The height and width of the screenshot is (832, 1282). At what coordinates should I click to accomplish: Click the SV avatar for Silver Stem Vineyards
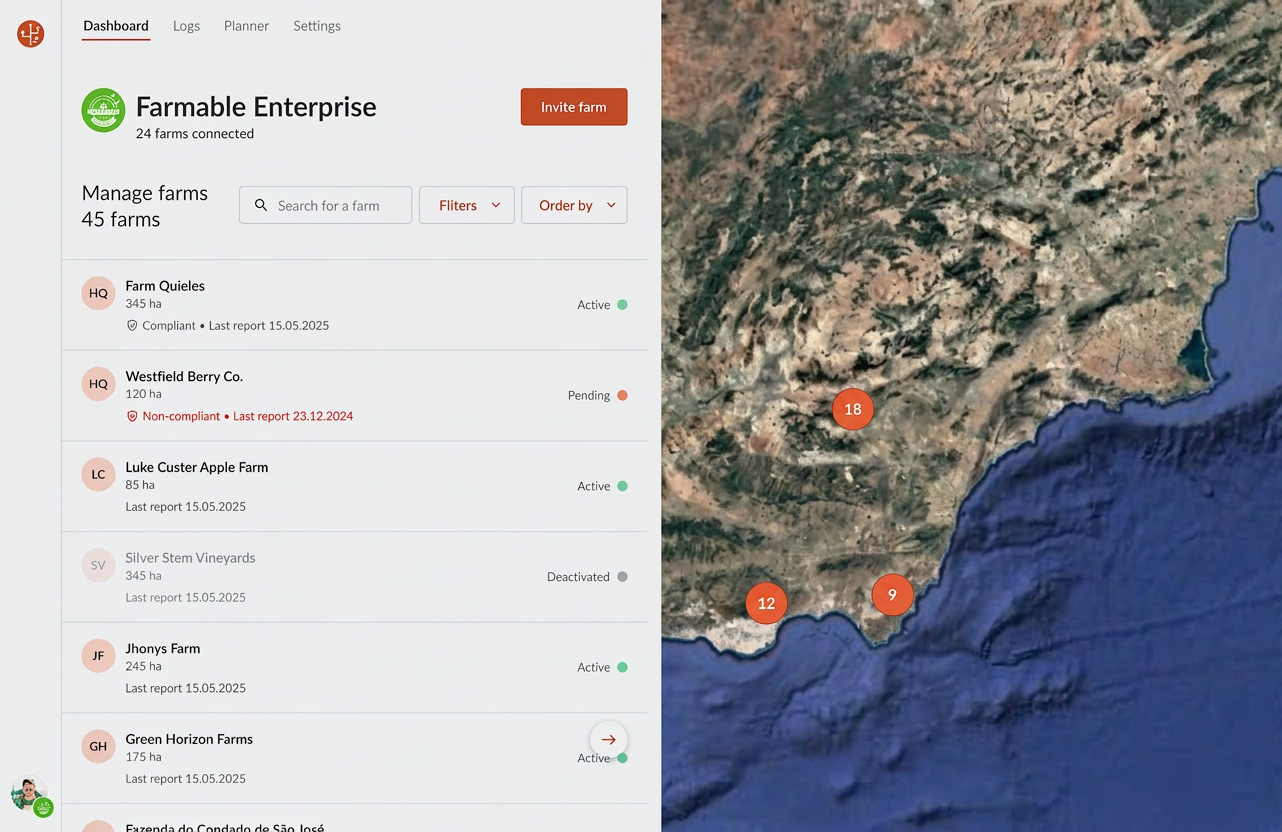[x=98, y=566]
